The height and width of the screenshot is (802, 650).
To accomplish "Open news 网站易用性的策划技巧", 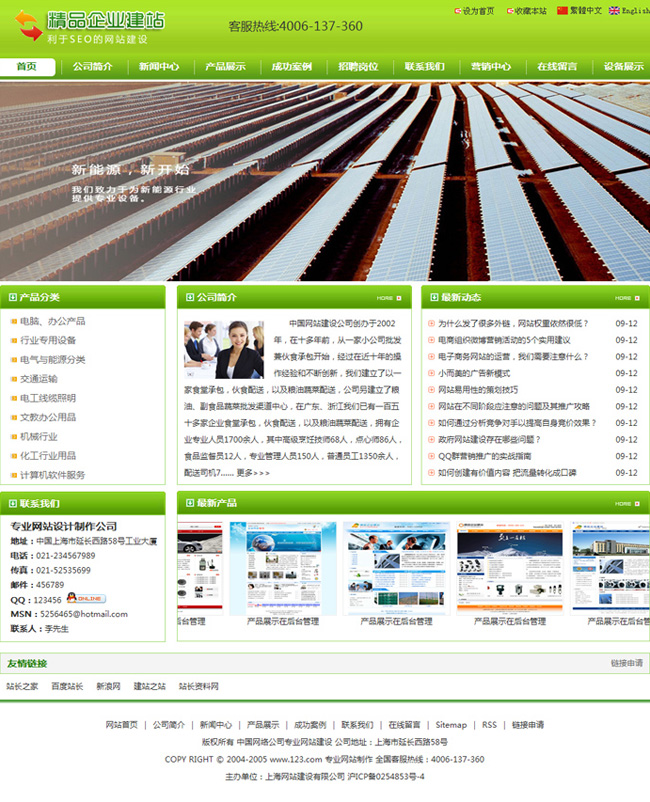I will tap(478, 390).
